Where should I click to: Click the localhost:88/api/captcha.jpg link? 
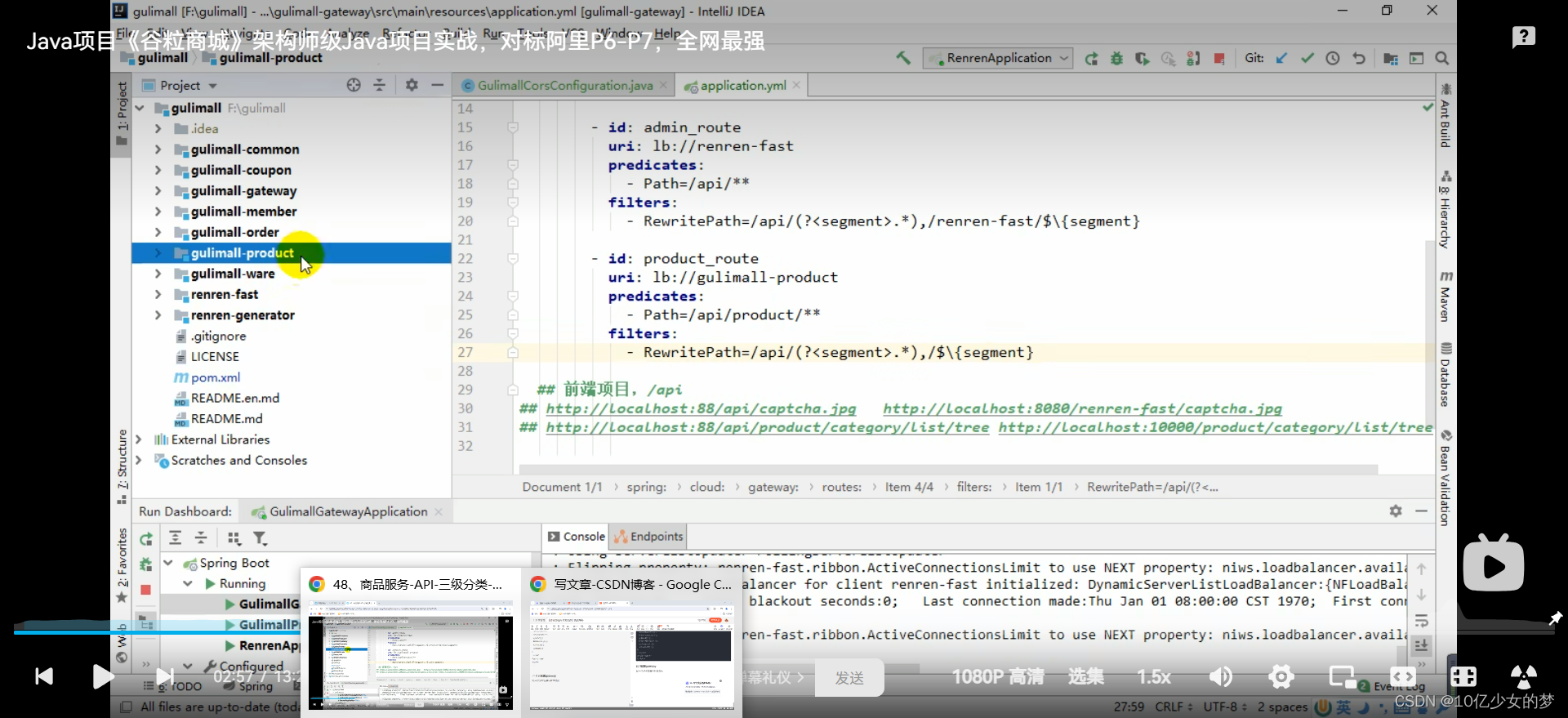pyautogui.click(x=701, y=408)
